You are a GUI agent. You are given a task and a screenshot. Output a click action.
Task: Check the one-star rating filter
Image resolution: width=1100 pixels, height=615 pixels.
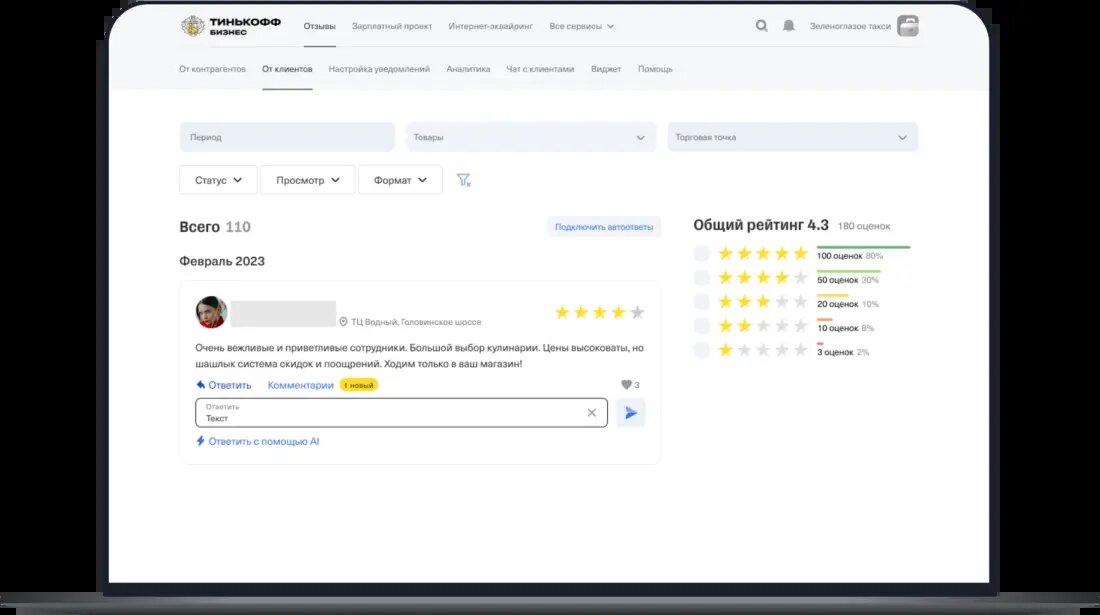tap(702, 349)
